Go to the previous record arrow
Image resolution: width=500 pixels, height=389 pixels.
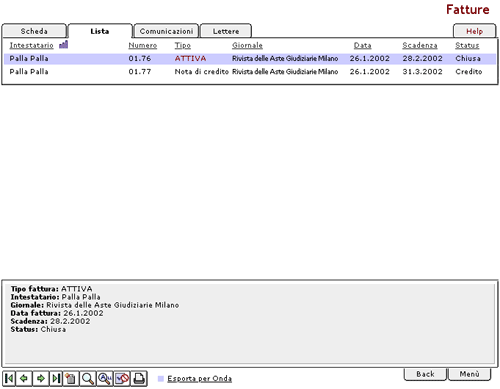pos(24,378)
